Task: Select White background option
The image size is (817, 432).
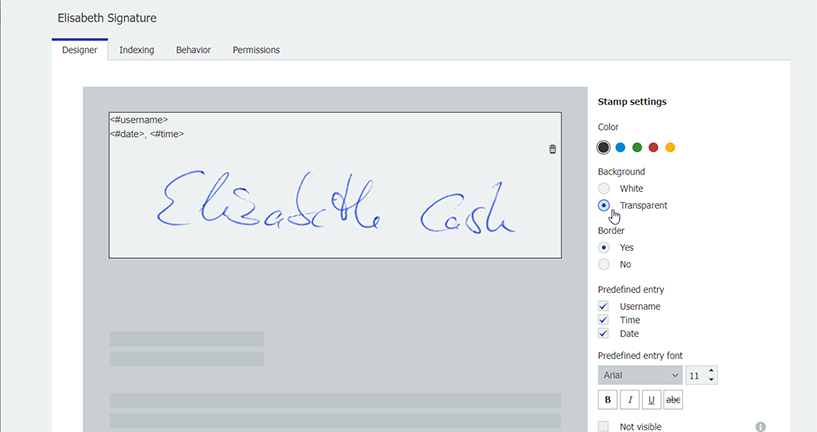Action: tap(603, 188)
